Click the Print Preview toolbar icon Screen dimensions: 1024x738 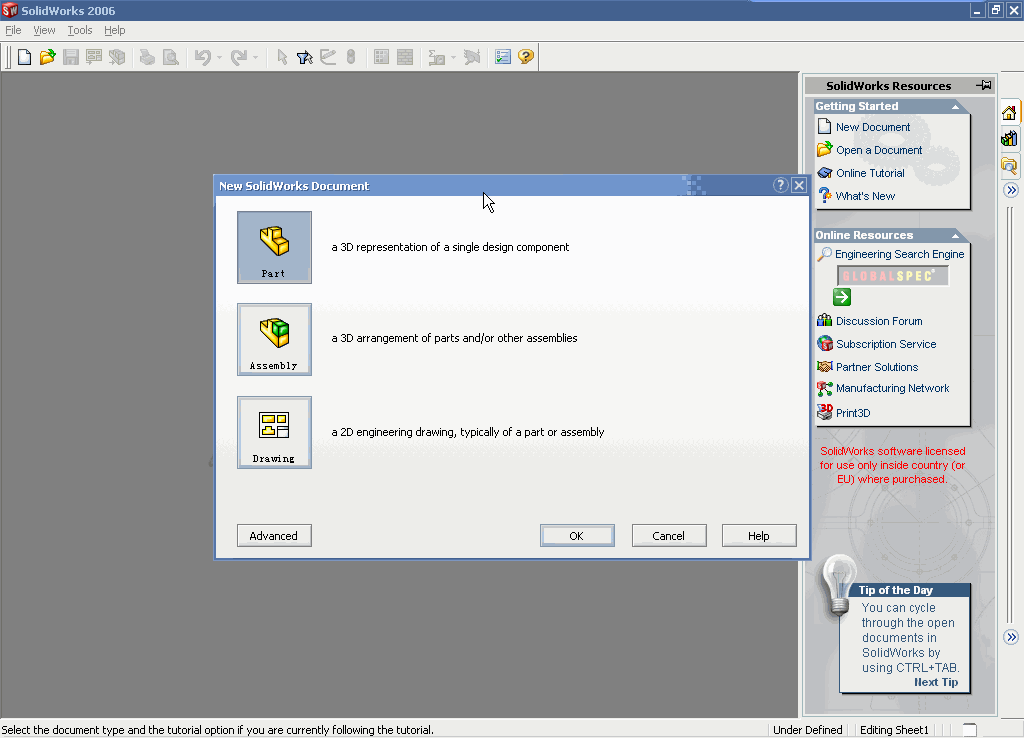tap(170, 57)
